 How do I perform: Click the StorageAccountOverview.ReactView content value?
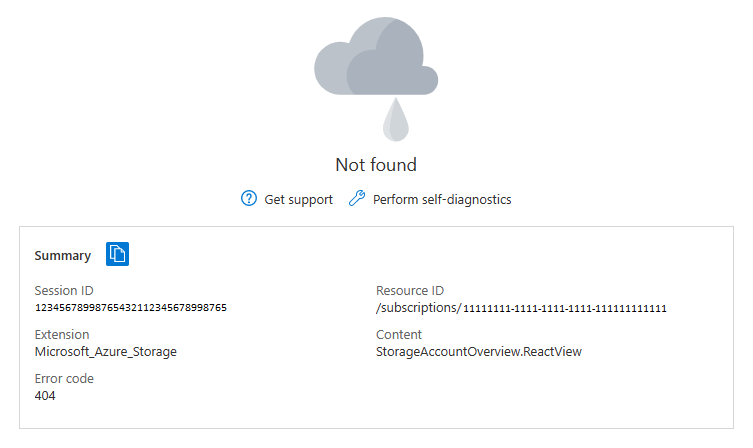point(478,351)
